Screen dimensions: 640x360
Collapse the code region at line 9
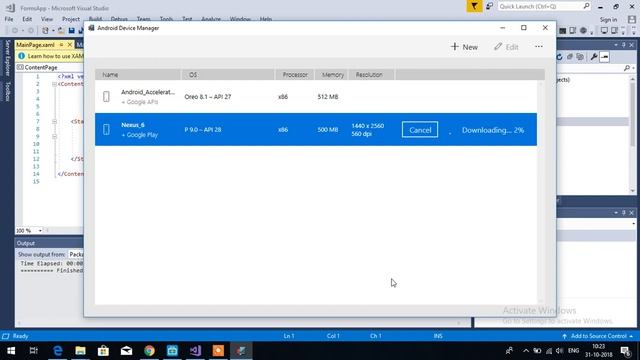(54, 136)
